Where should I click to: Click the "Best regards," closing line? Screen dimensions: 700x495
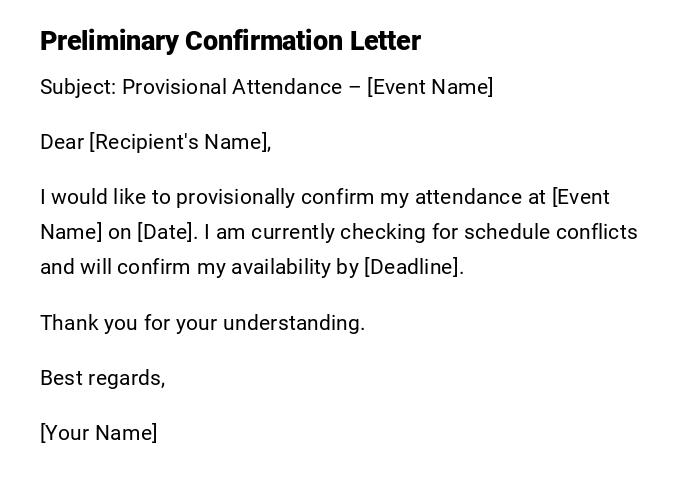click(x=103, y=378)
